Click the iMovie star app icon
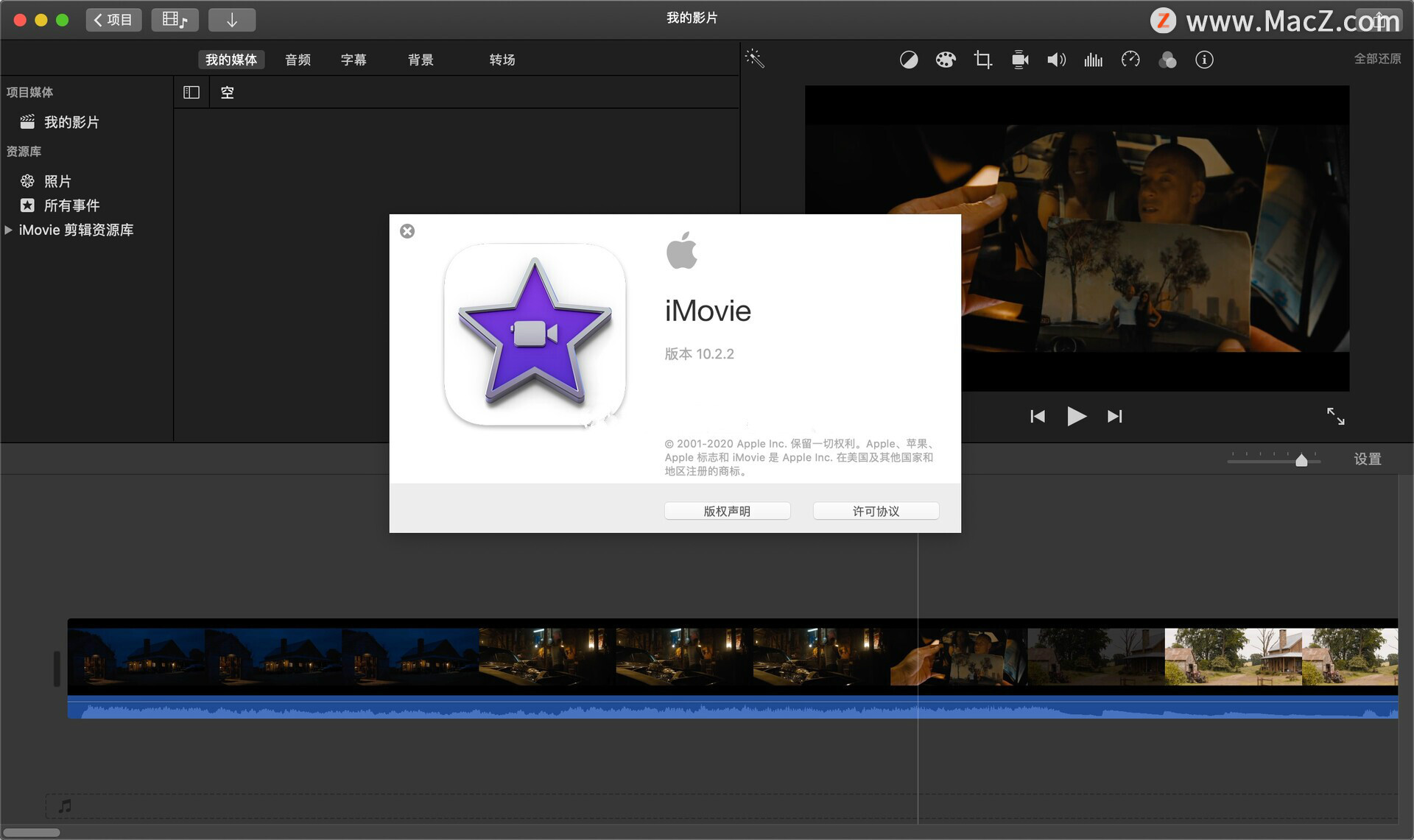 tap(535, 335)
